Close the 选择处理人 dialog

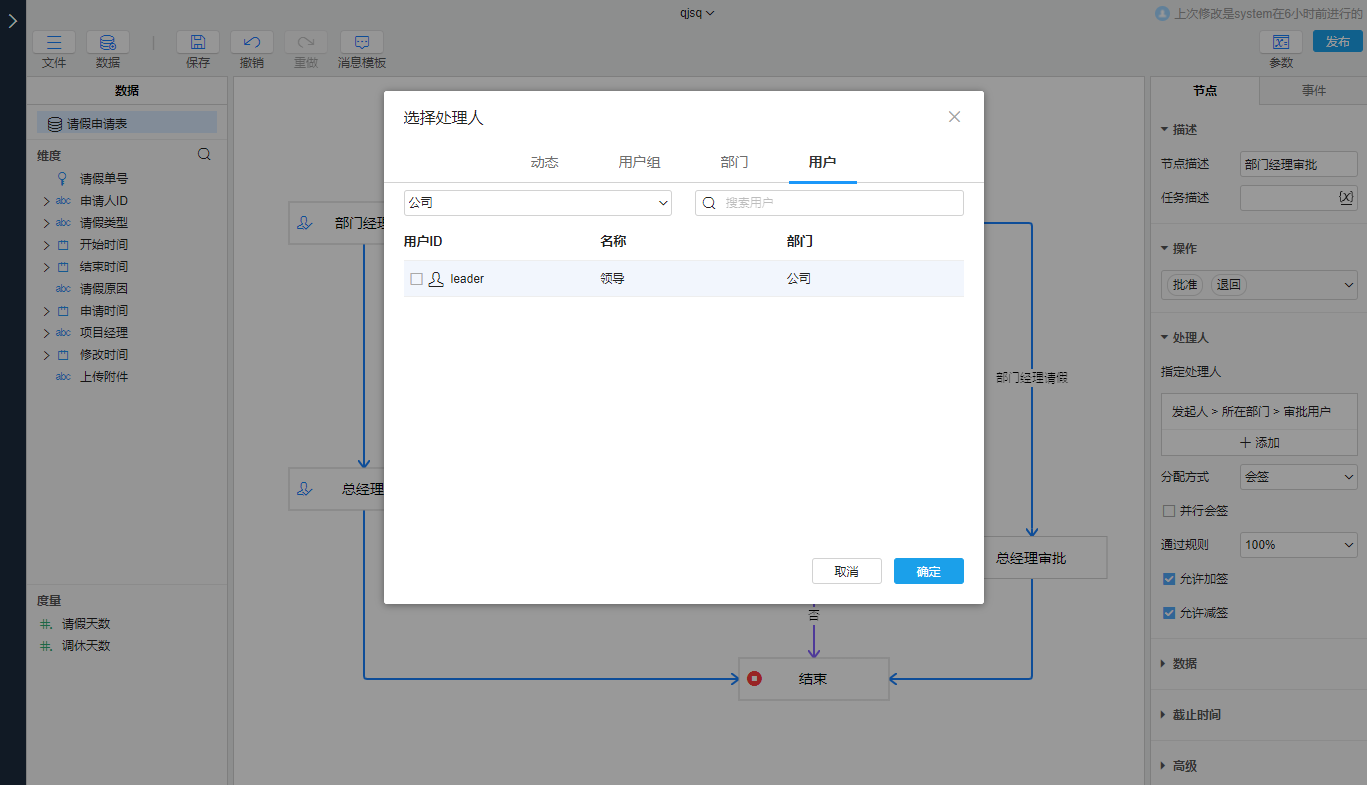pyautogui.click(x=954, y=117)
